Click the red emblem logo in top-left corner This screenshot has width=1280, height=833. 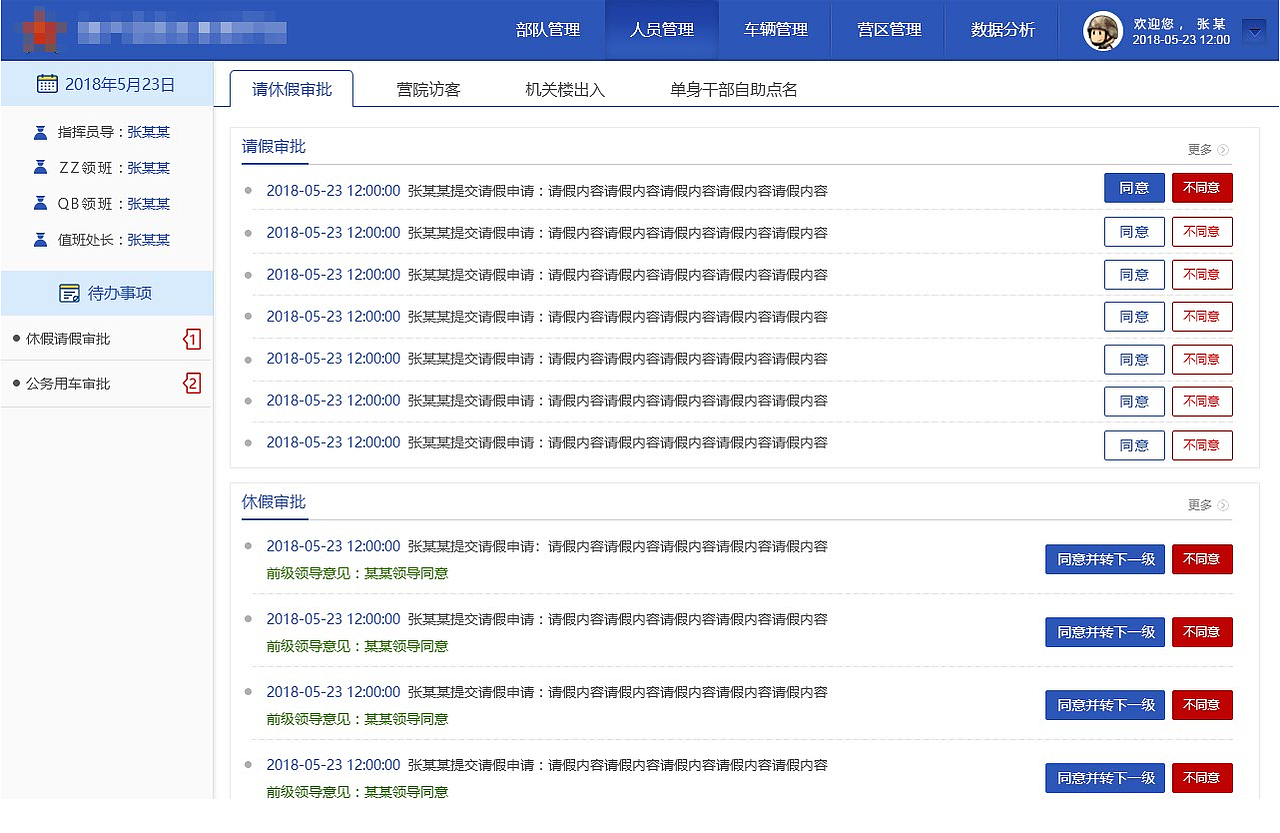(40, 30)
